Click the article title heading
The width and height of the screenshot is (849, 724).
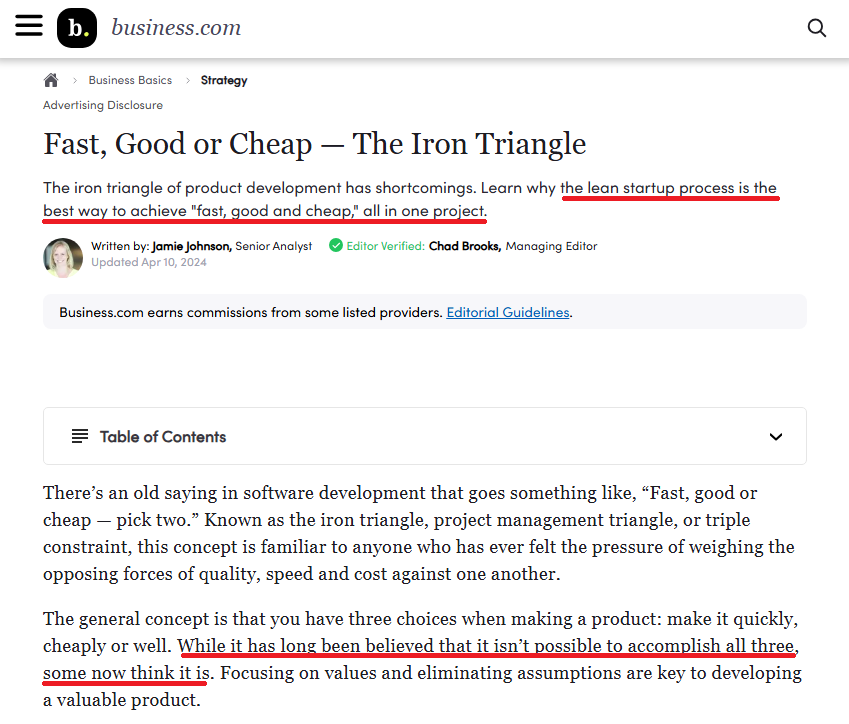(x=314, y=144)
